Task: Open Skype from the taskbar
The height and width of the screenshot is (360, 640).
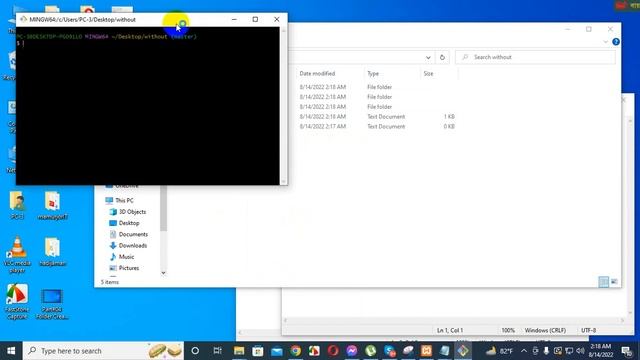Action: [x=389, y=351]
